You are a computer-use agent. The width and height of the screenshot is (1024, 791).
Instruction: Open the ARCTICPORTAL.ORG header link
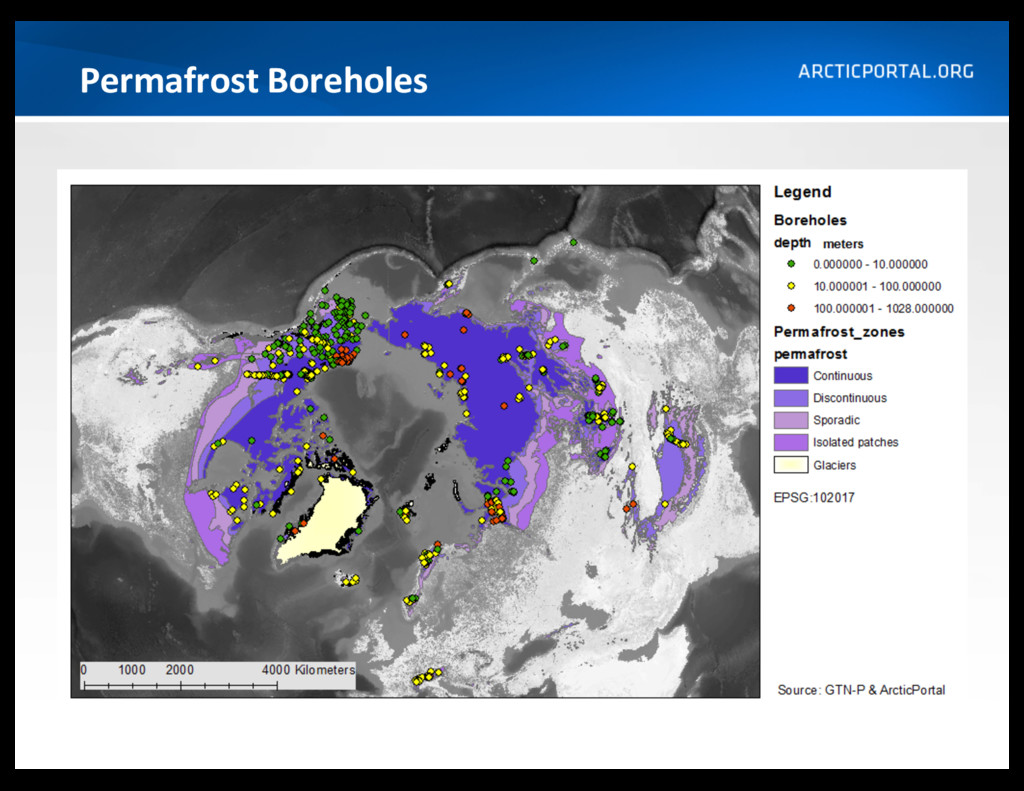(x=885, y=72)
